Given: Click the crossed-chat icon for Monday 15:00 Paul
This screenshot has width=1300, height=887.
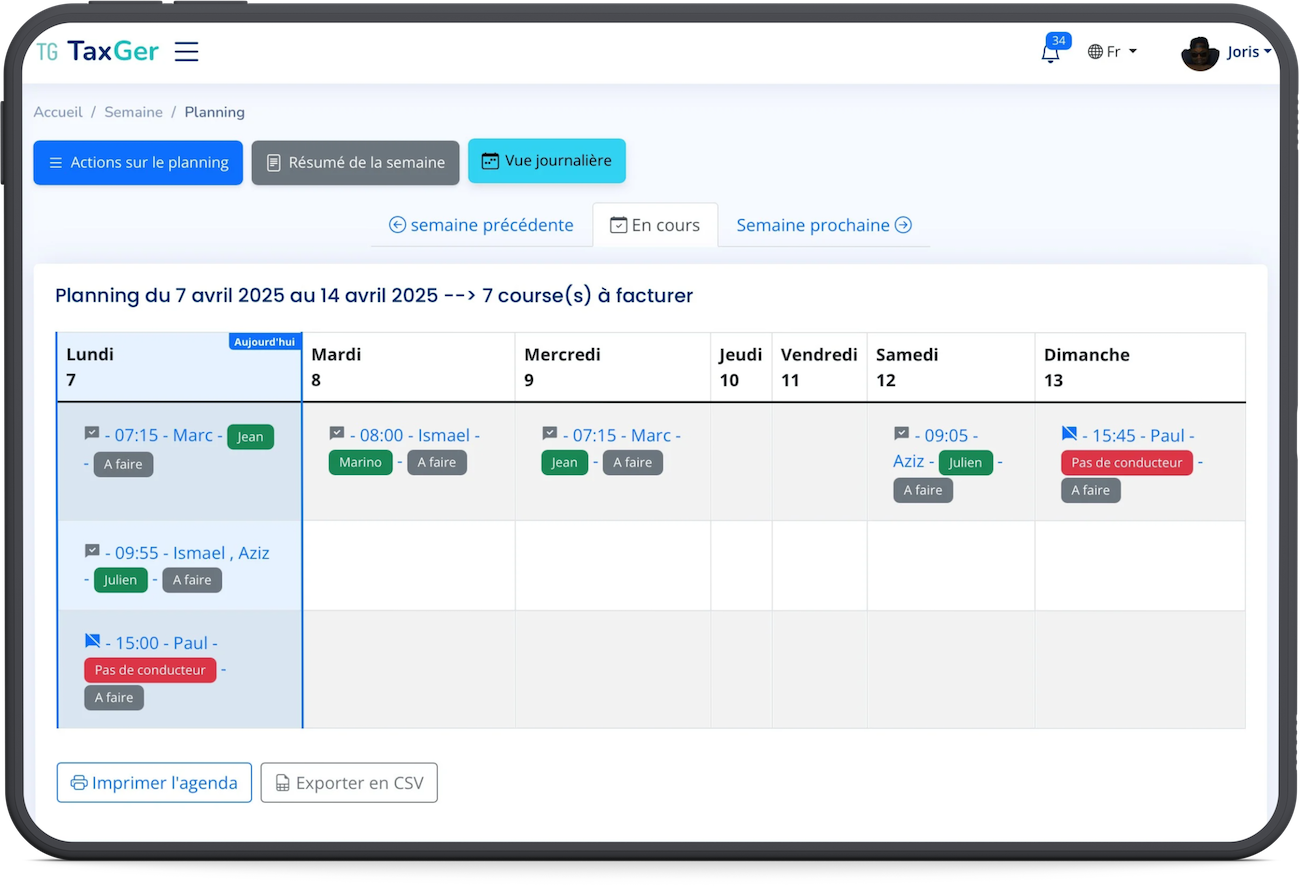Looking at the screenshot, I should pos(92,641).
